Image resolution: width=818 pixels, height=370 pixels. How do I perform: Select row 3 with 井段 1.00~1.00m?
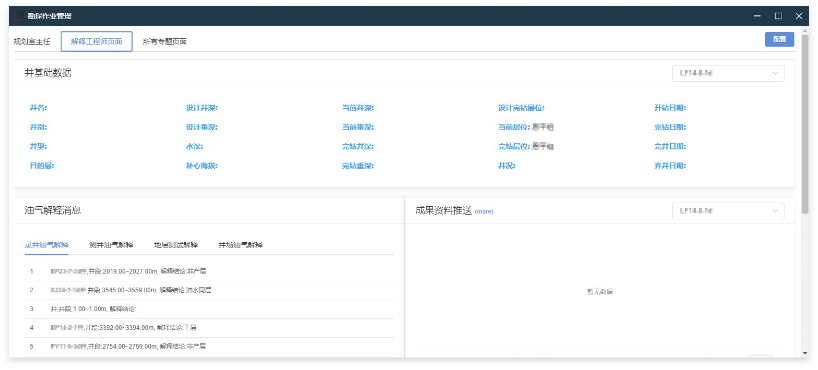pos(209,309)
